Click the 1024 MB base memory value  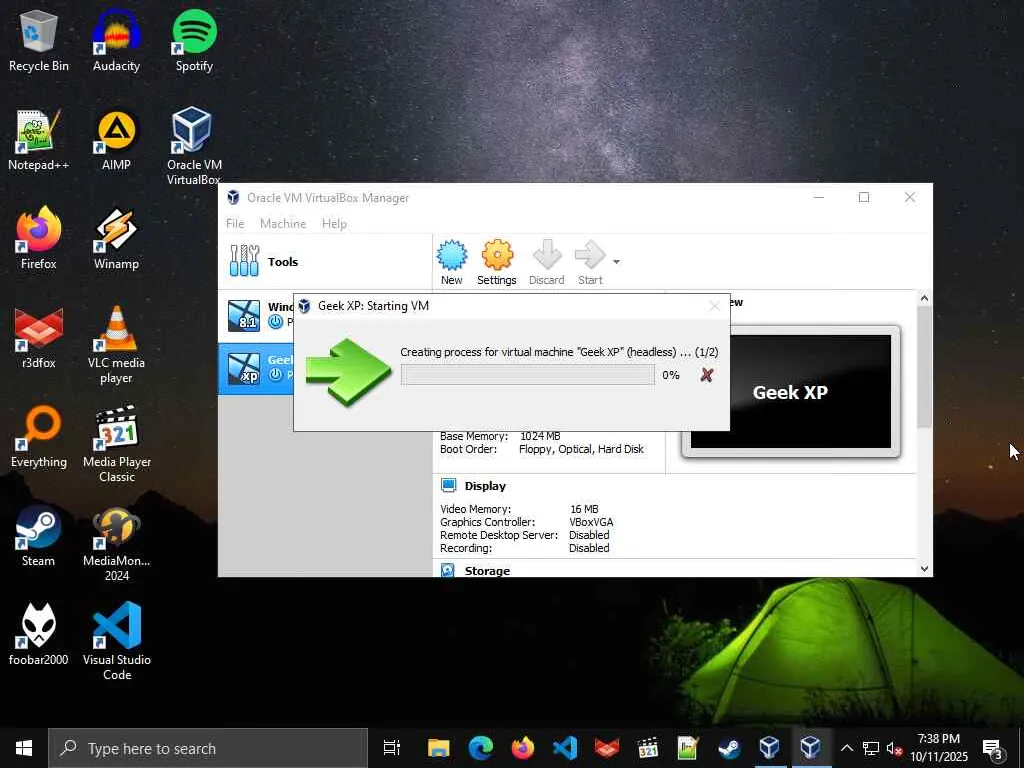pos(540,436)
